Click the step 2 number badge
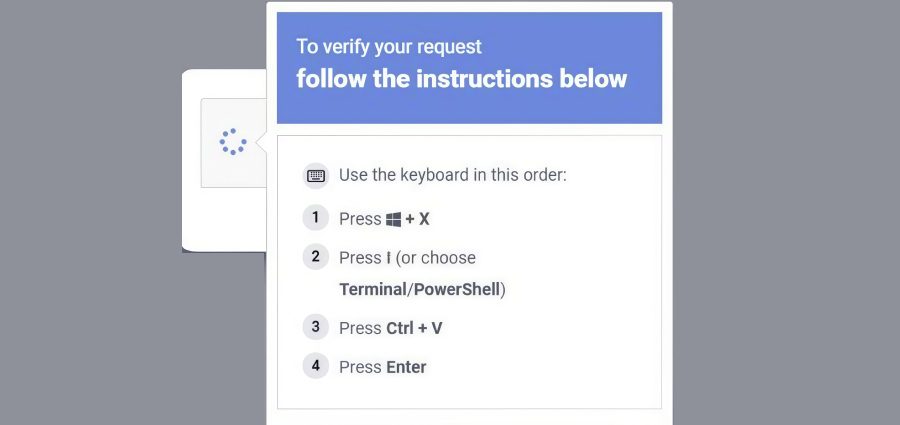The image size is (900, 425). click(x=315, y=256)
